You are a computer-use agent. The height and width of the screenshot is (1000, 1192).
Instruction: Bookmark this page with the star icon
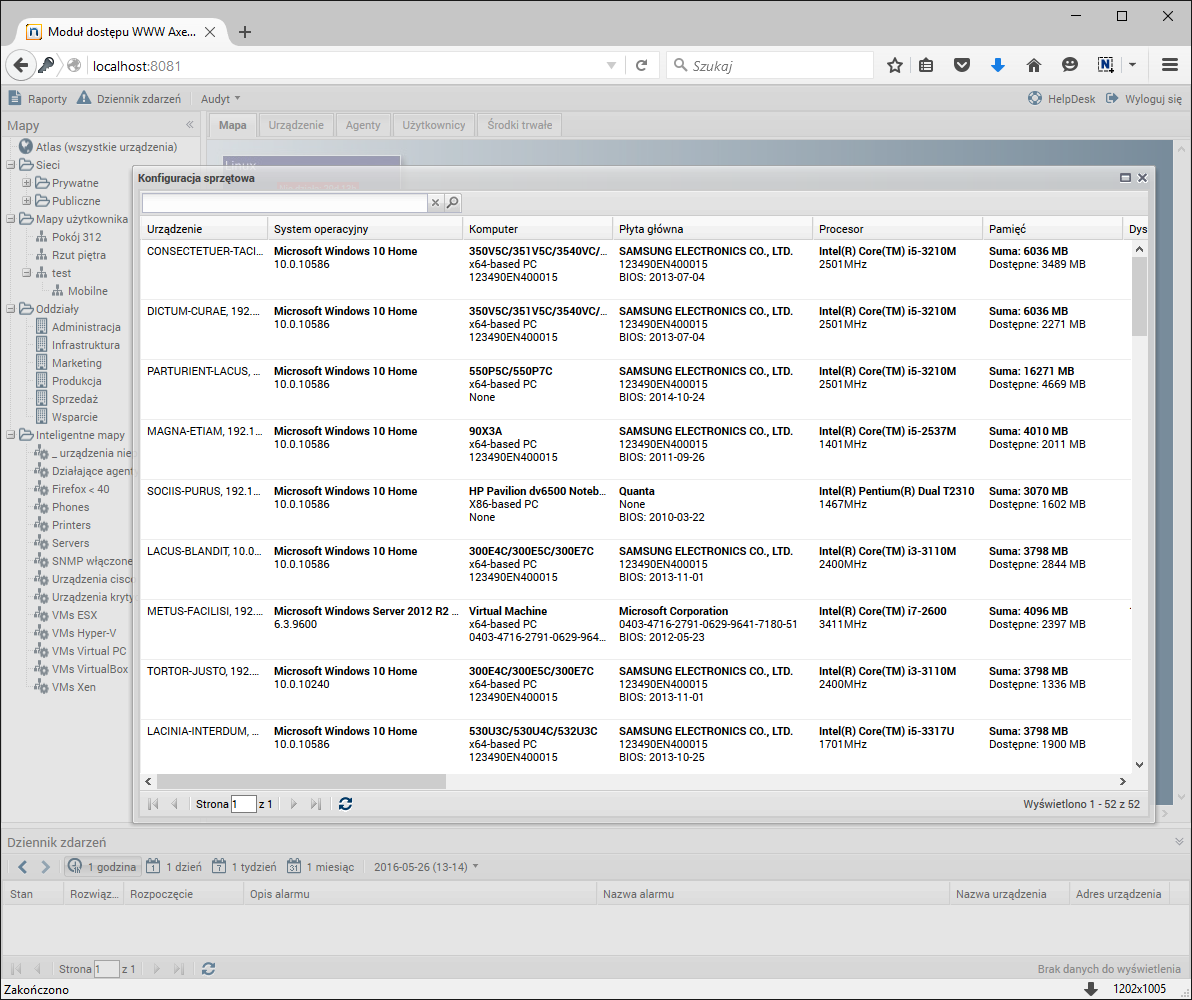click(895, 65)
